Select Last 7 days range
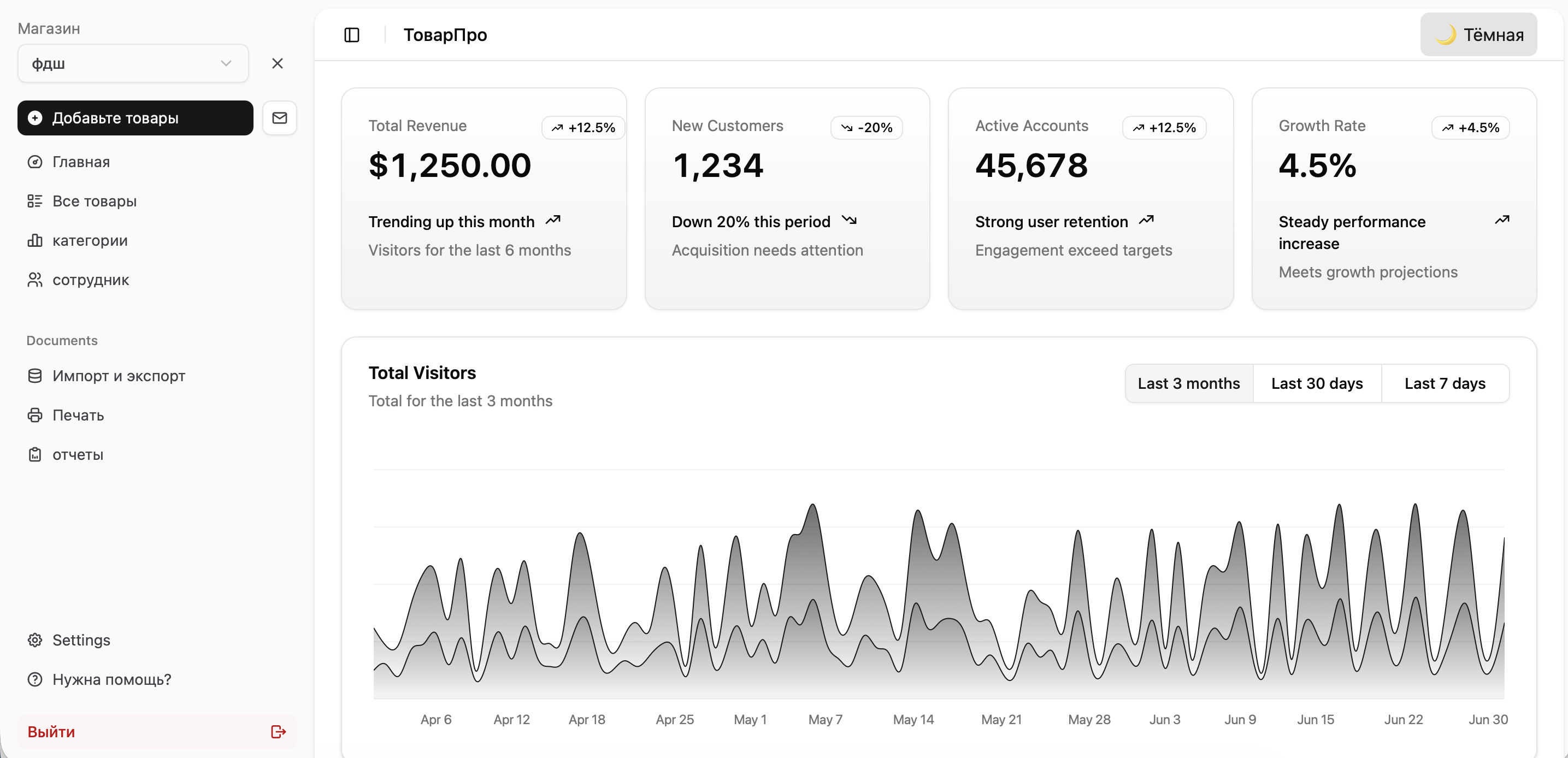The height and width of the screenshot is (758, 1568). click(1445, 383)
